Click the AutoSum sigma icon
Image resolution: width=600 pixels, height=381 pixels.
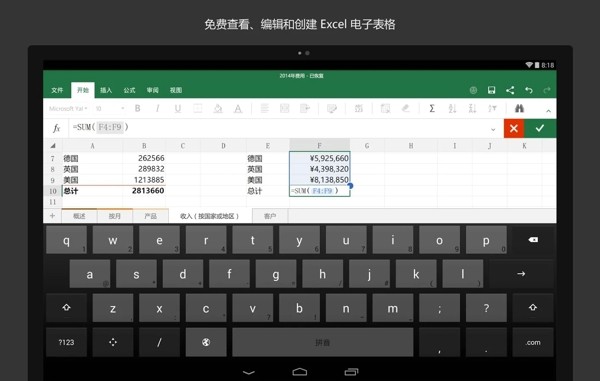click(x=432, y=109)
